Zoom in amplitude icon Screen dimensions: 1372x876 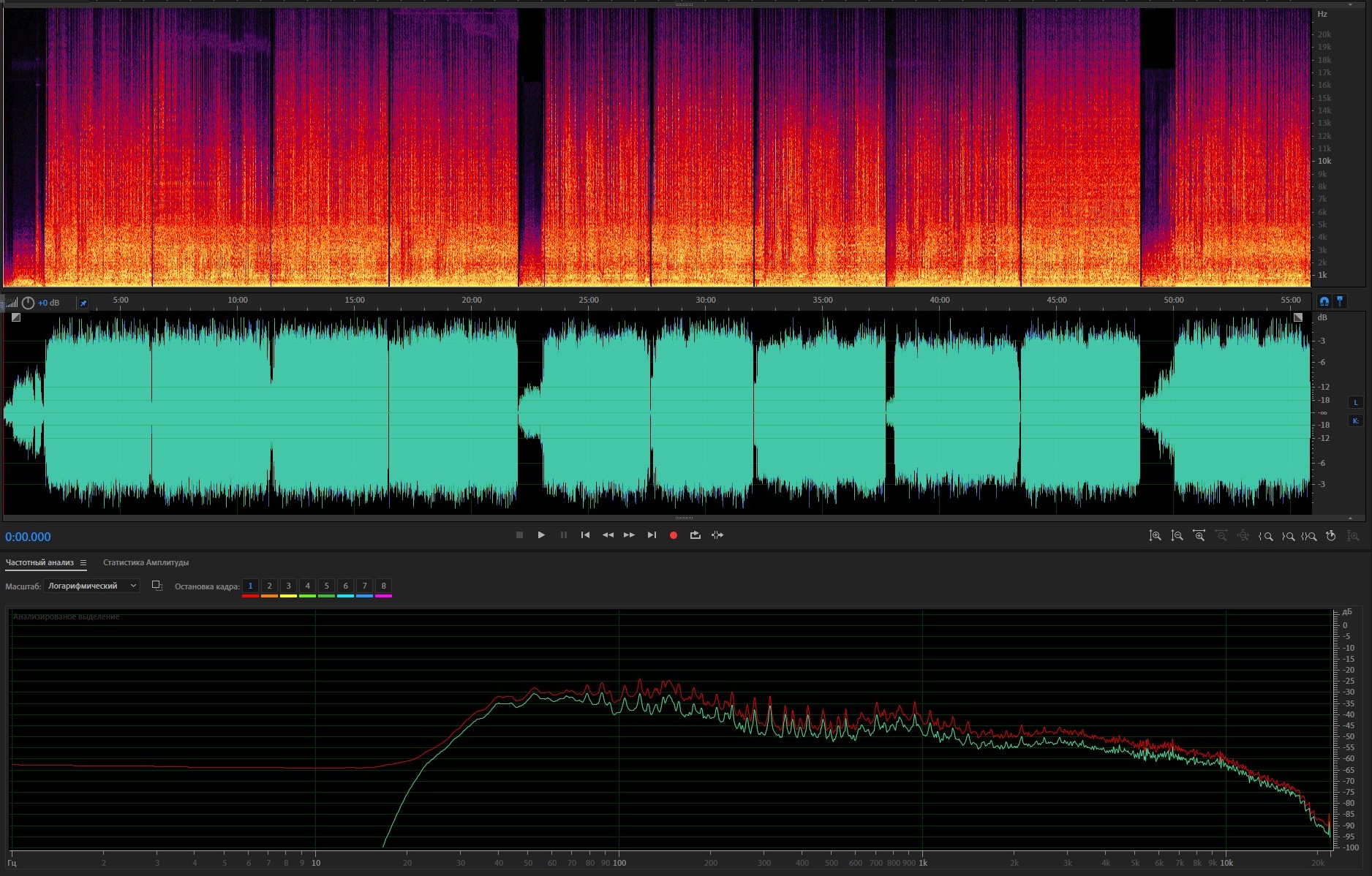(1155, 536)
